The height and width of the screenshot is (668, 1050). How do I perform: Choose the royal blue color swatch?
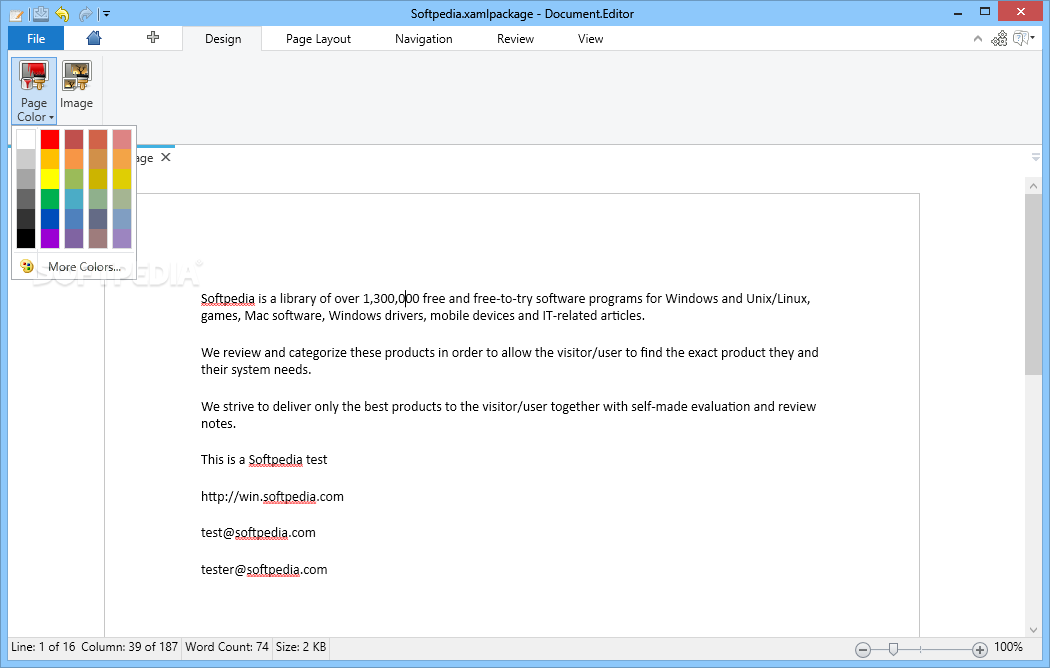(x=50, y=219)
